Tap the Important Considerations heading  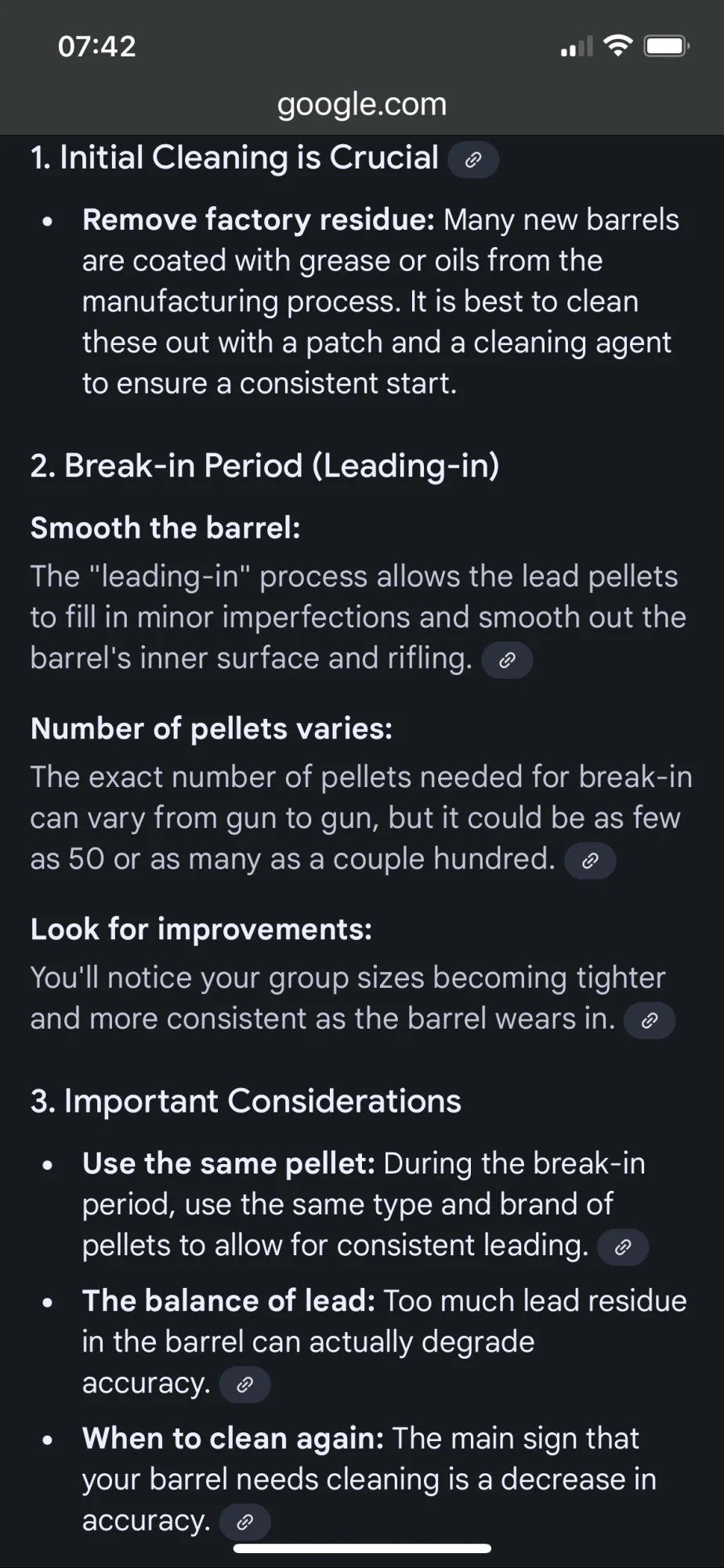246,1101
